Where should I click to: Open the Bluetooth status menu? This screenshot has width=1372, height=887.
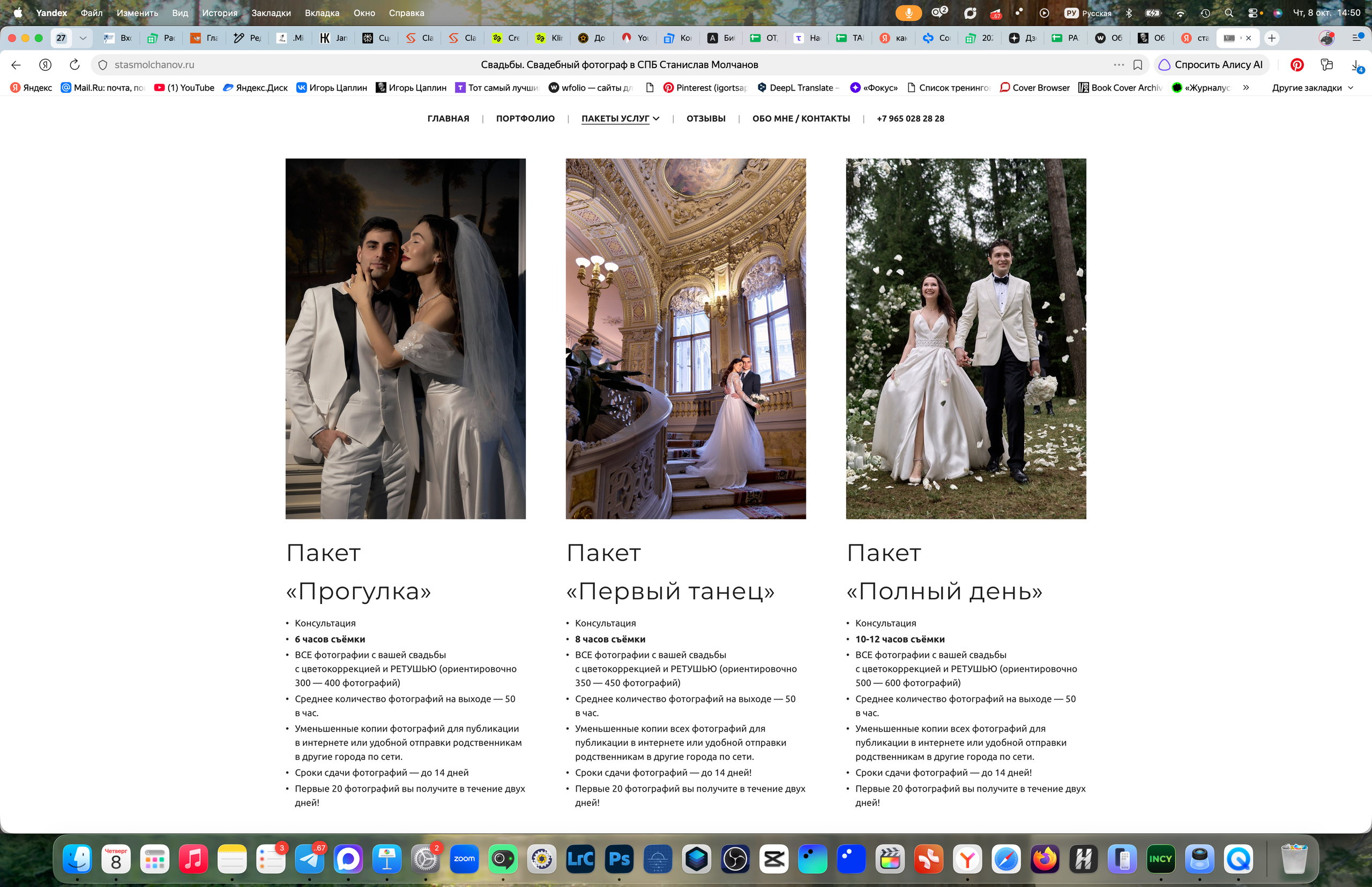click(x=1129, y=13)
